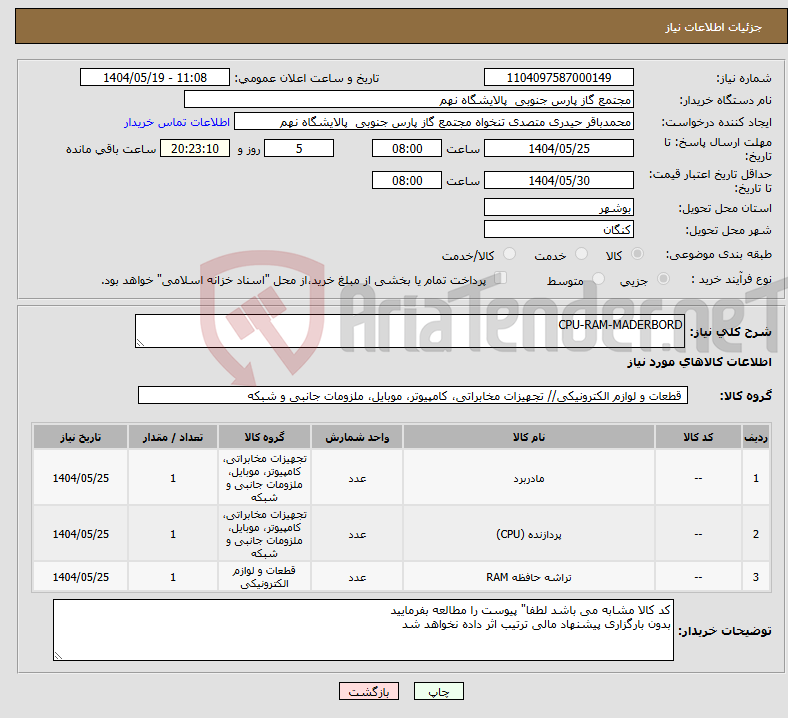Open اطلاعات تماس خریدار link
Viewport: 788px width, 718px height.
177,122
